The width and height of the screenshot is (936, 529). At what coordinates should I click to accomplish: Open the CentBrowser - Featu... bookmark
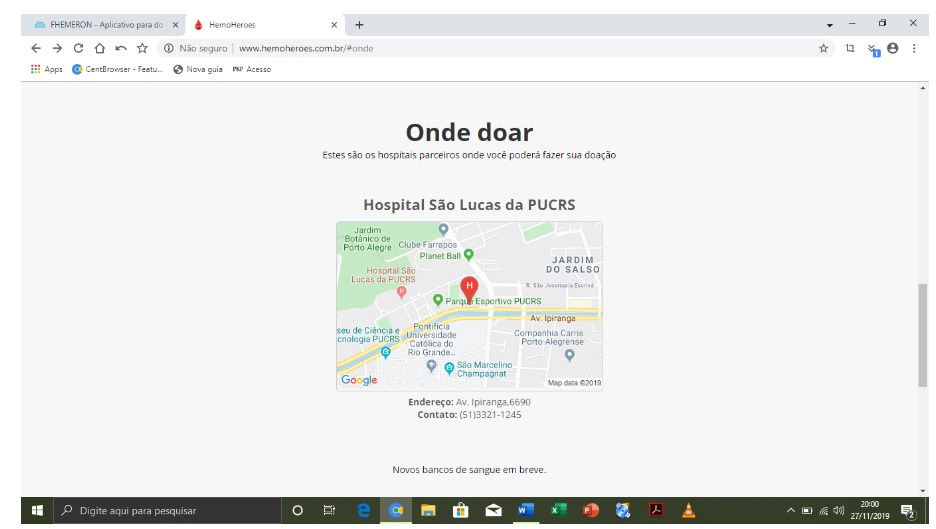coord(117,69)
